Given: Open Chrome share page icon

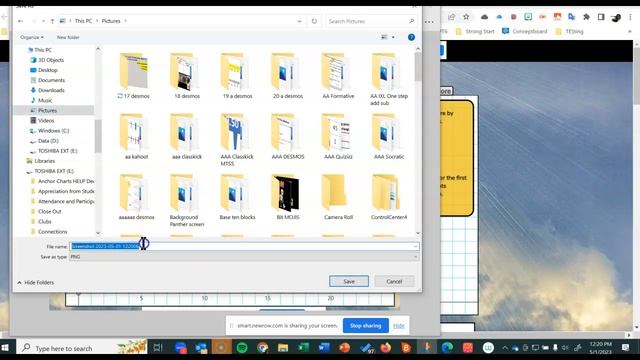Looking at the screenshot, I should pyautogui.click(x=451, y=17).
